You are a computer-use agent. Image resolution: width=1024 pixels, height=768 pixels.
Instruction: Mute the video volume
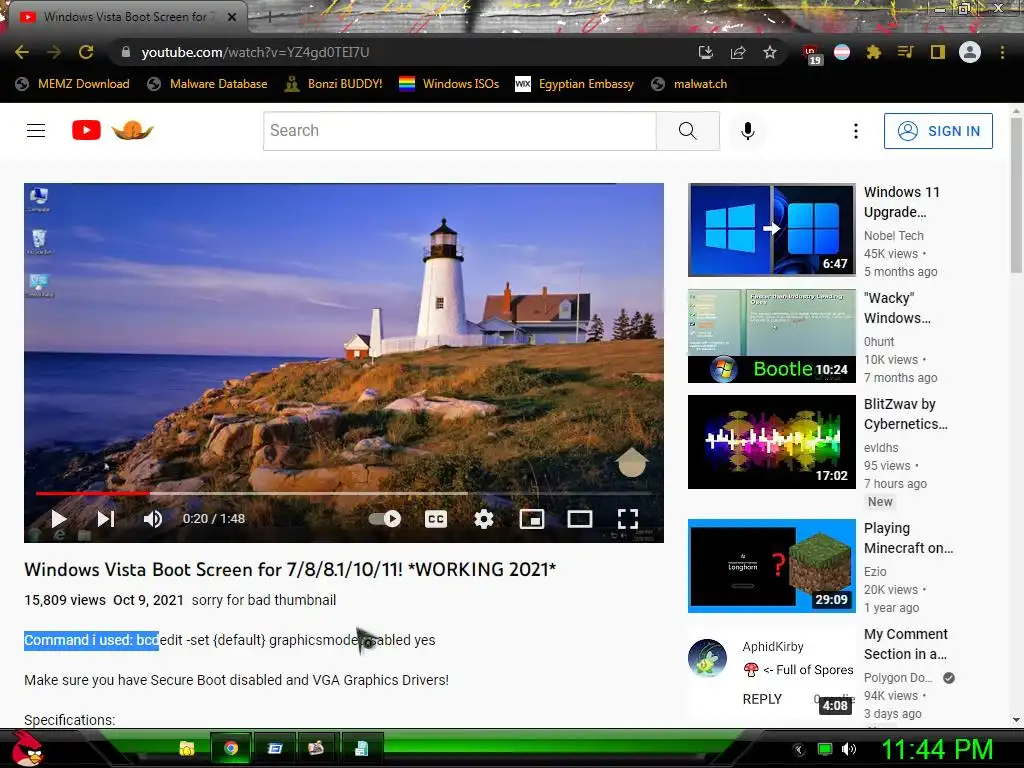click(x=153, y=519)
